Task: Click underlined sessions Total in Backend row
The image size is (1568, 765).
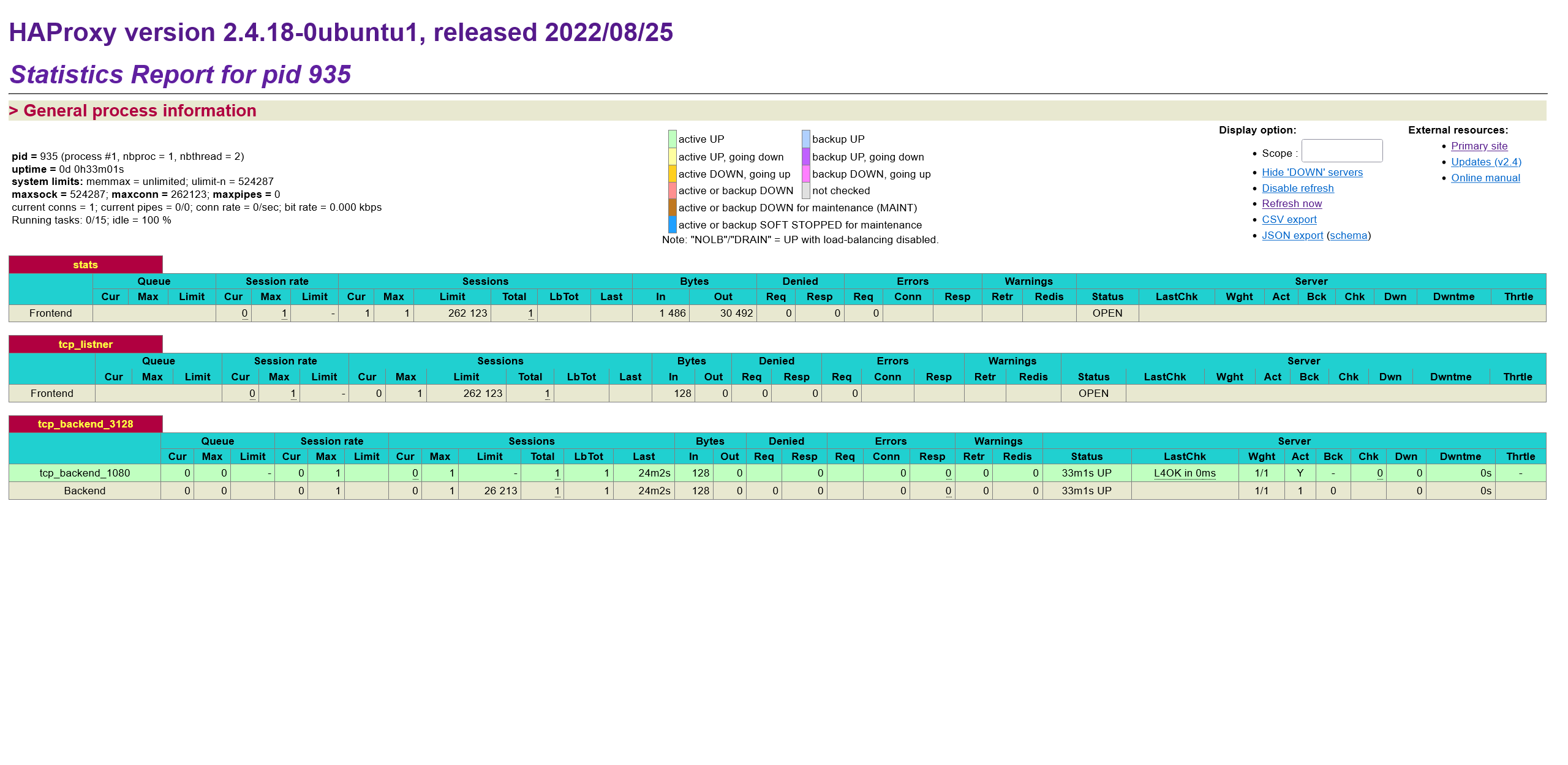Action: [556, 491]
